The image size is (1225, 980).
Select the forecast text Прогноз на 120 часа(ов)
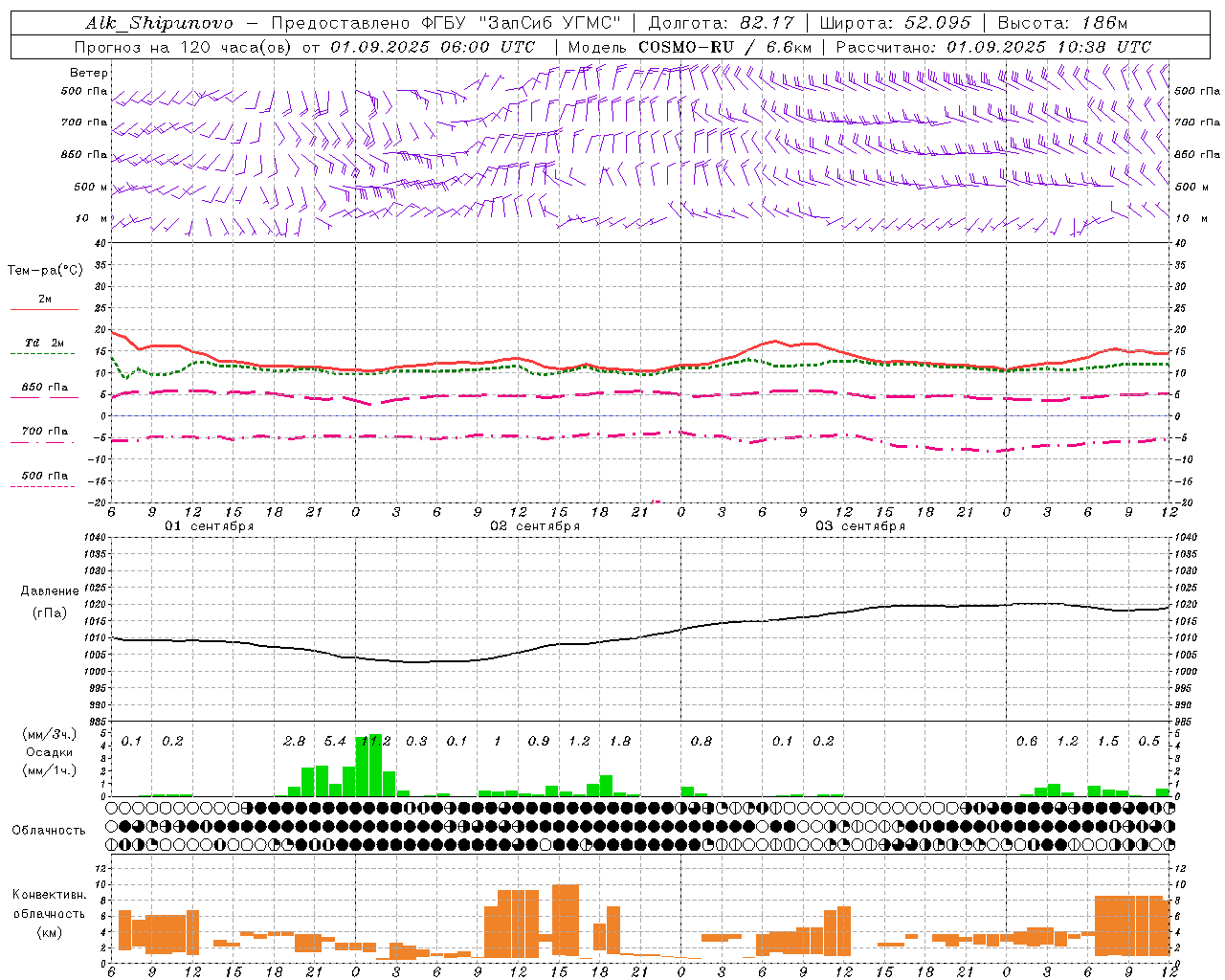(184, 47)
